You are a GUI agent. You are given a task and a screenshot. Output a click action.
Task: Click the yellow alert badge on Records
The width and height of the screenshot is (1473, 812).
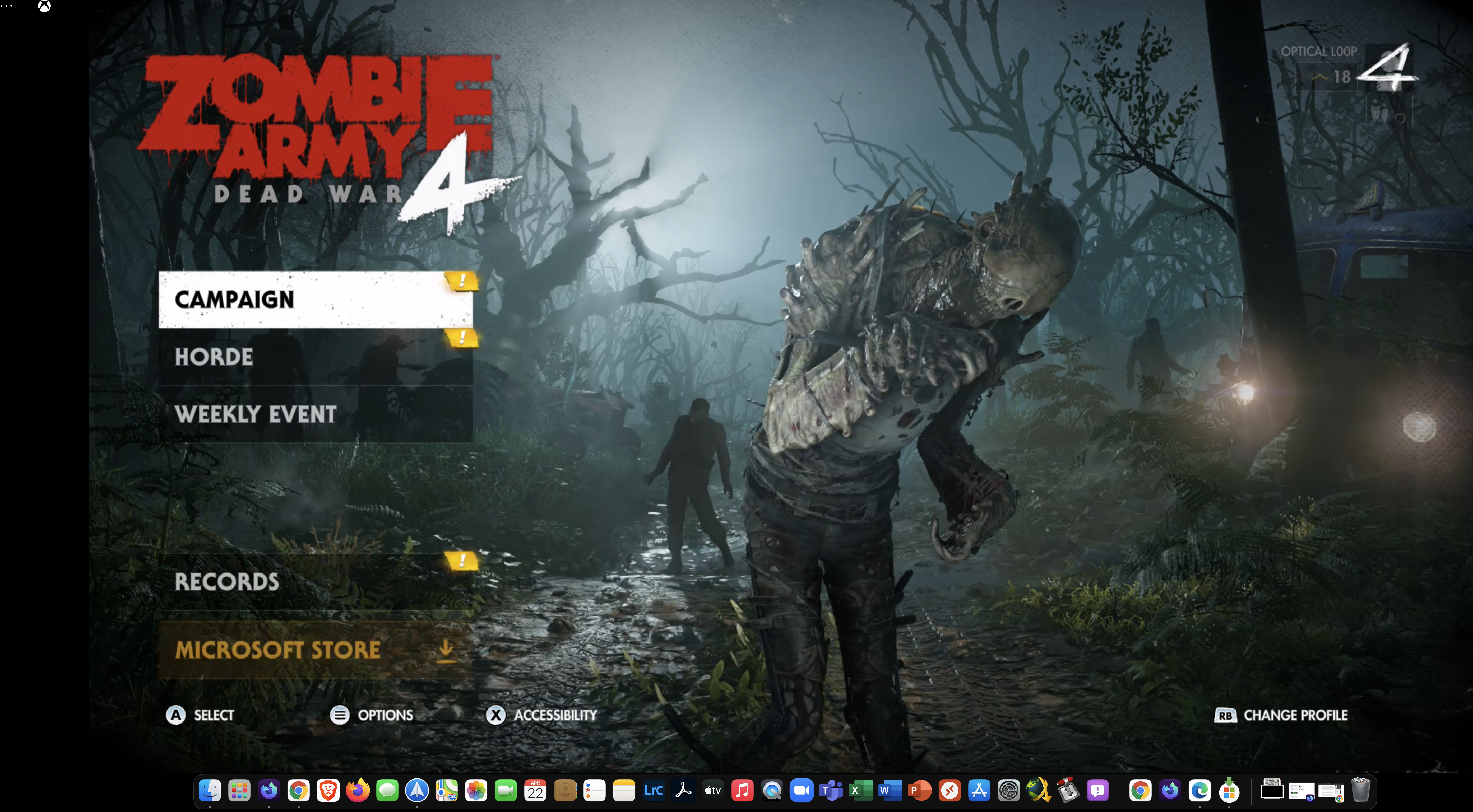click(461, 561)
